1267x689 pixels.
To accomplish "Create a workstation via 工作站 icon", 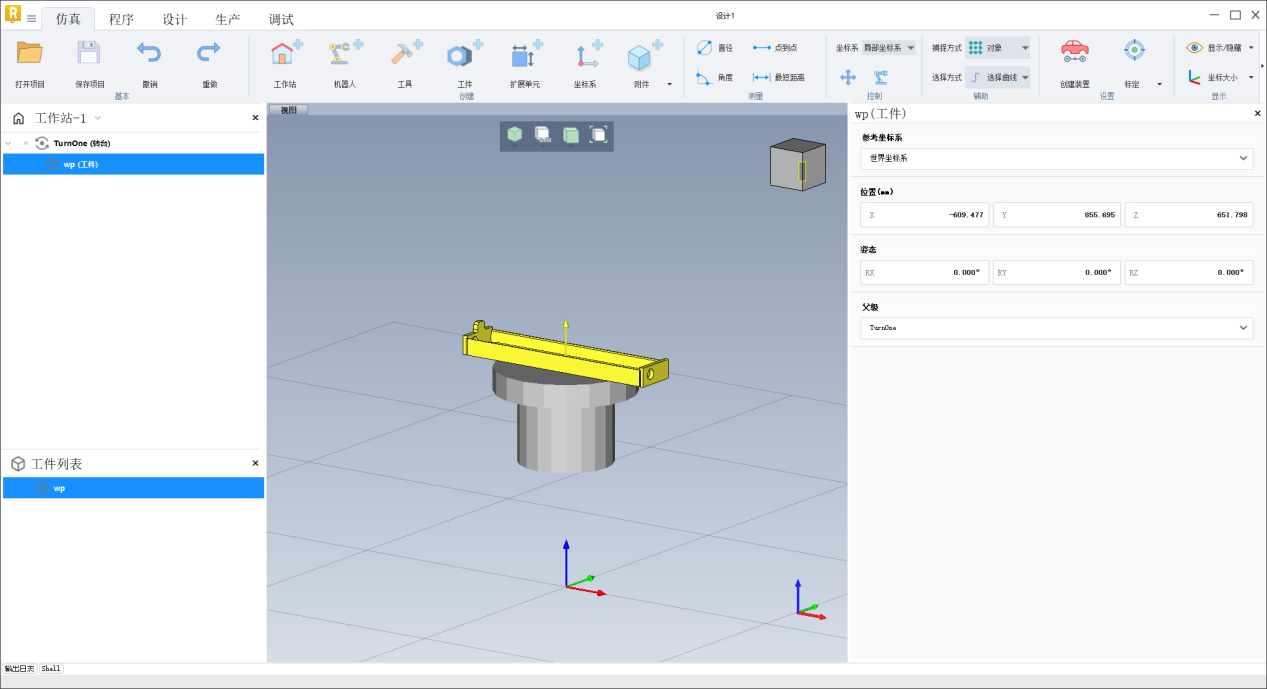I will (x=285, y=54).
